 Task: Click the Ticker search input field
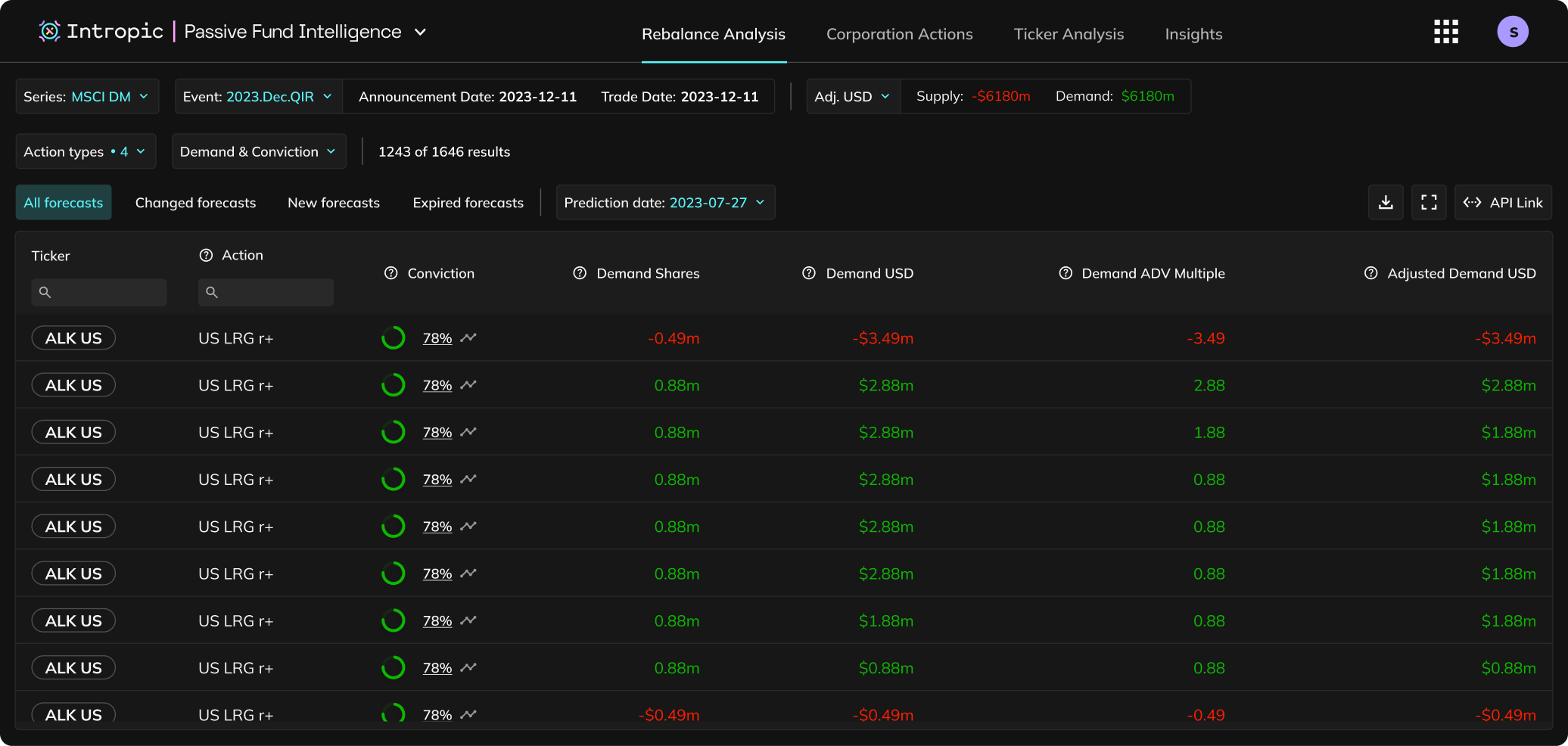coord(99,292)
